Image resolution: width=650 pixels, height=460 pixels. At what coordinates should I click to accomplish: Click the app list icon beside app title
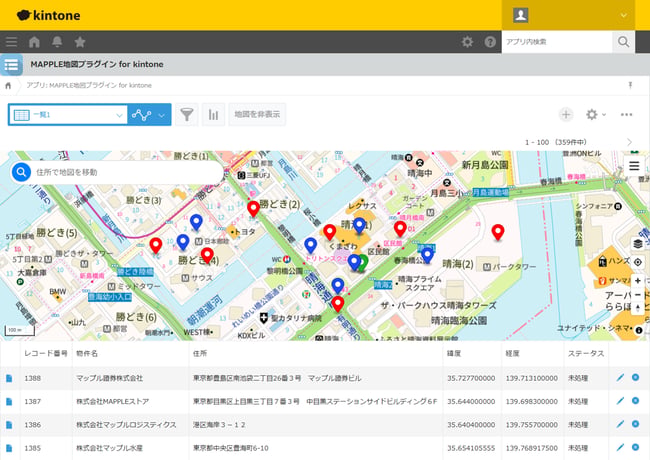coord(11,65)
